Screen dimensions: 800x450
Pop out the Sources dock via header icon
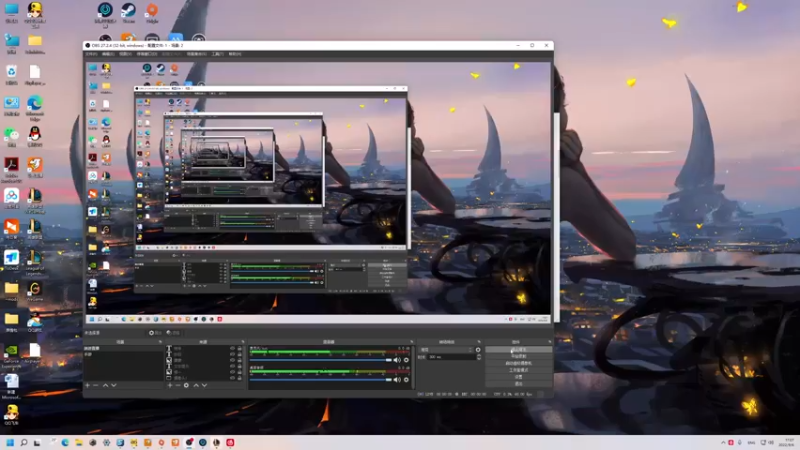pyautogui.click(x=243, y=342)
